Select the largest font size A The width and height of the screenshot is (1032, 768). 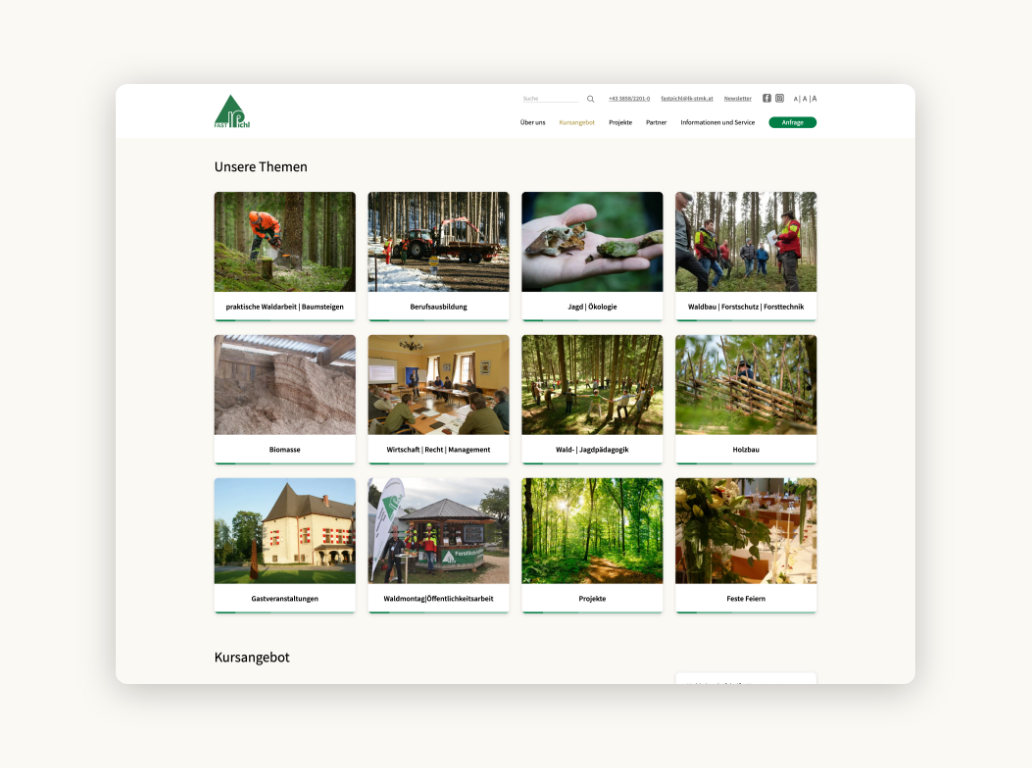814,98
